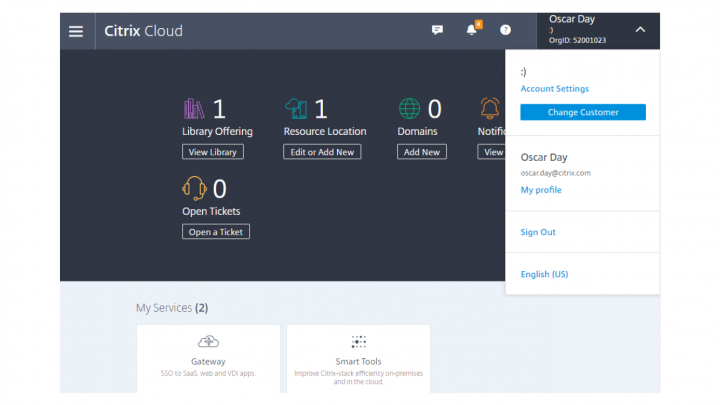Image resolution: width=720 pixels, height=405 pixels.
Task: Select Sign Out from account menu
Action: pyautogui.click(x=538, y=232)
